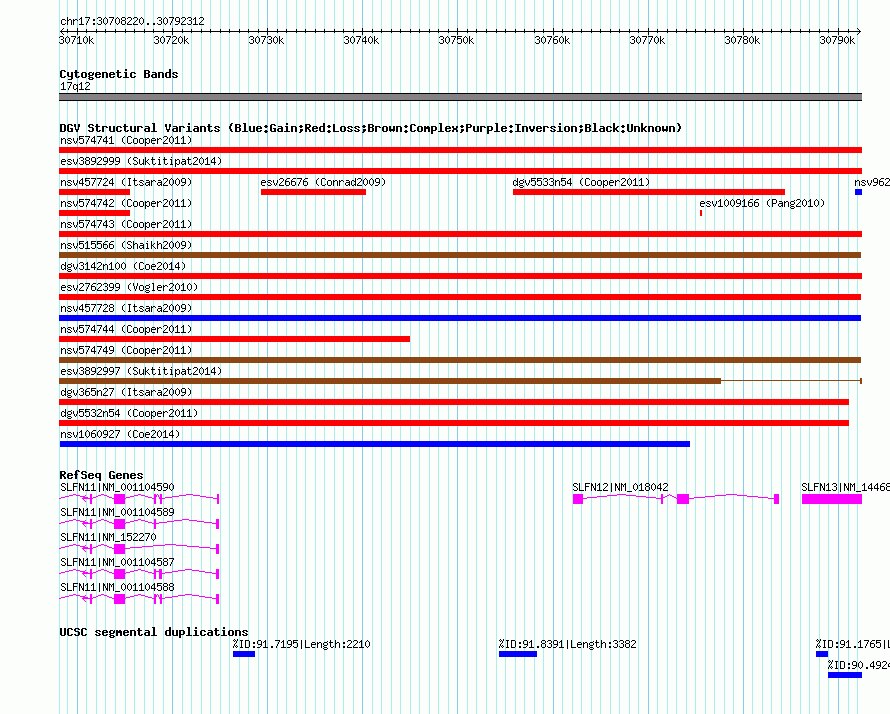890x714 pixels.
Task: Select the SLFN13 magenta exon block
Action: tap(832, 499)
